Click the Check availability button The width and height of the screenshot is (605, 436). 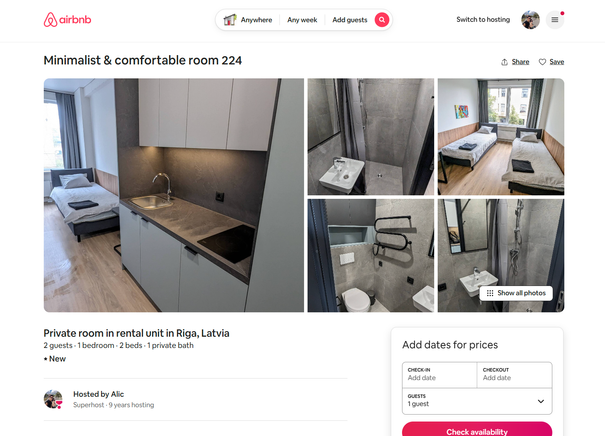[477, 429]
